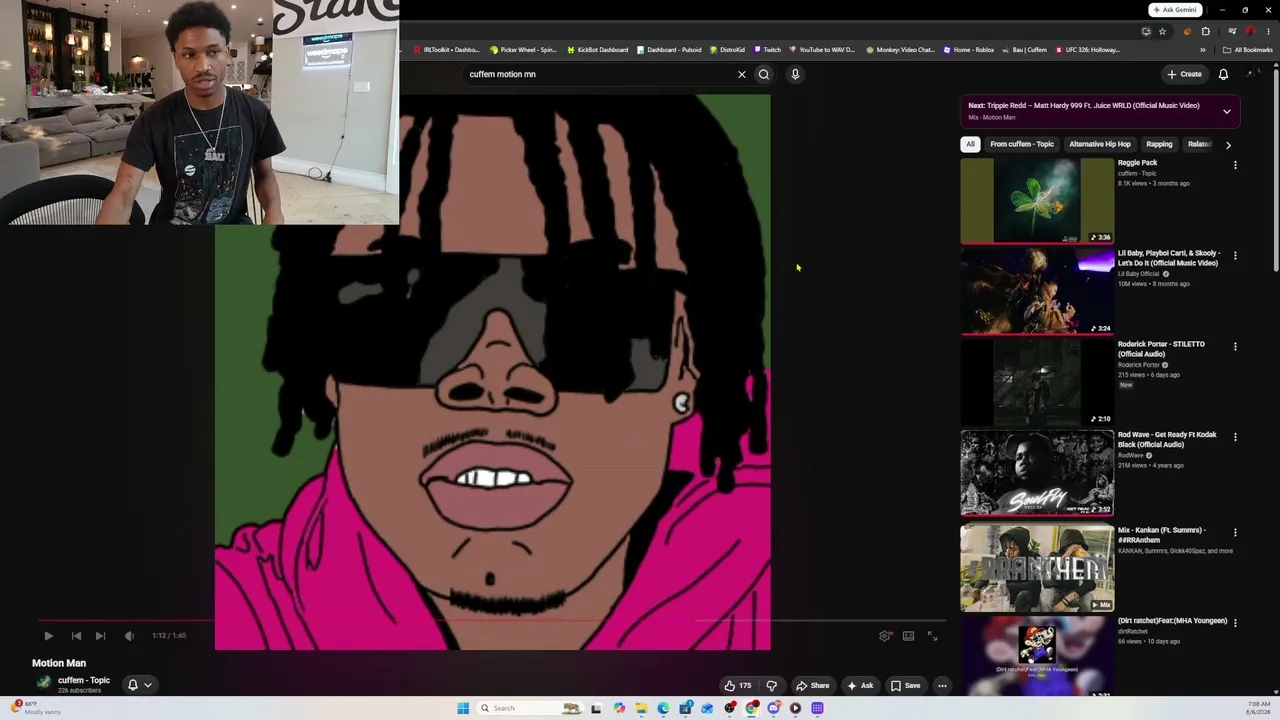The width and height of the screenshot is (1280, 720).
Task: Open options menu for STILETTO video
Action: [1235, 347]
